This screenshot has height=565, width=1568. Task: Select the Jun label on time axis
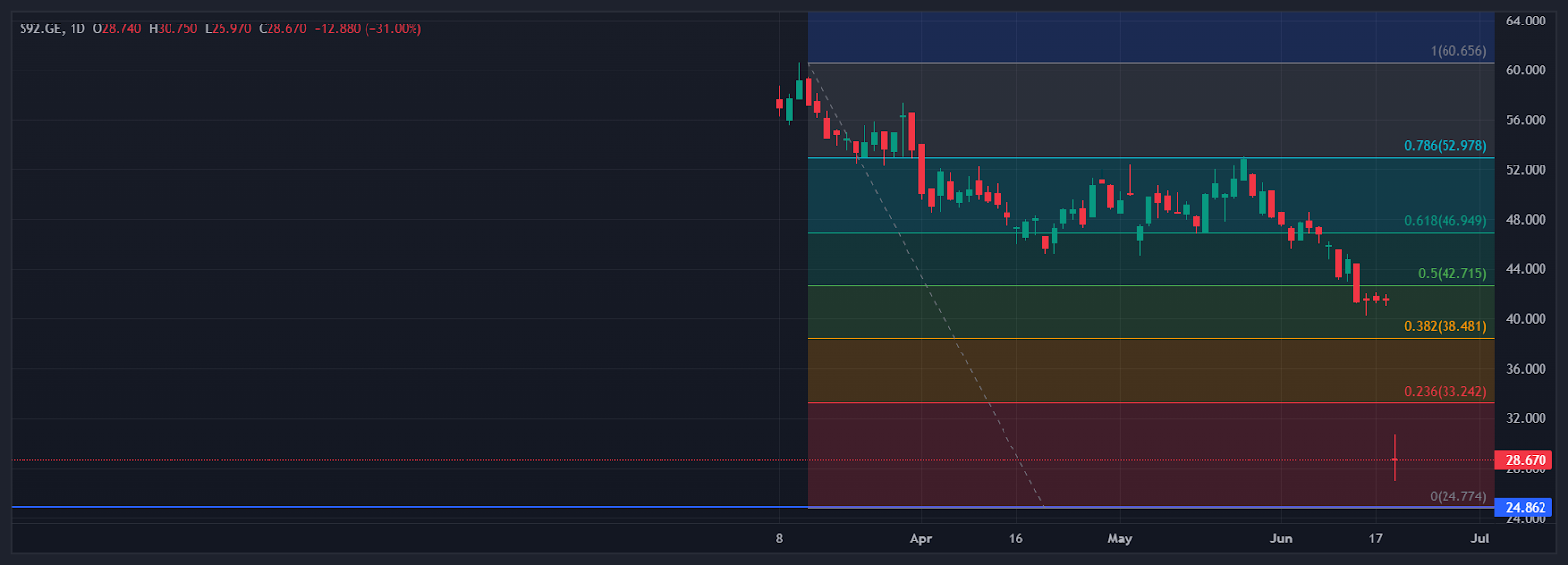point(1280,539)
